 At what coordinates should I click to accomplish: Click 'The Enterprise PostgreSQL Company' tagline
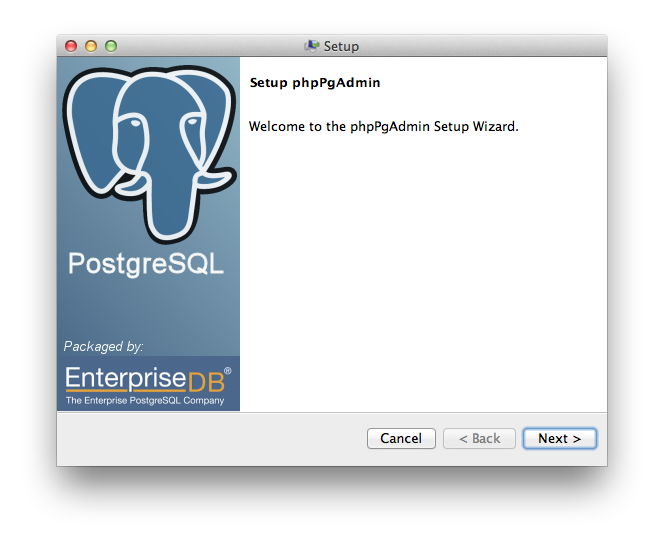(145, 400)
